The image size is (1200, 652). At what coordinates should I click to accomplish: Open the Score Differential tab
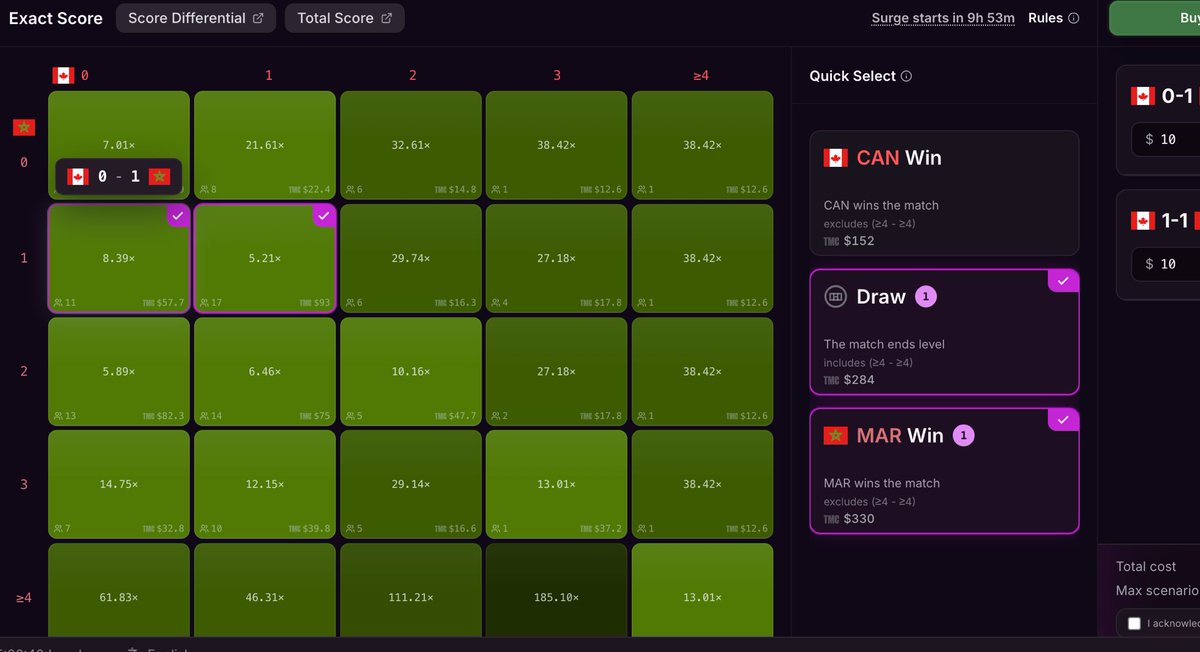point(196,18)
